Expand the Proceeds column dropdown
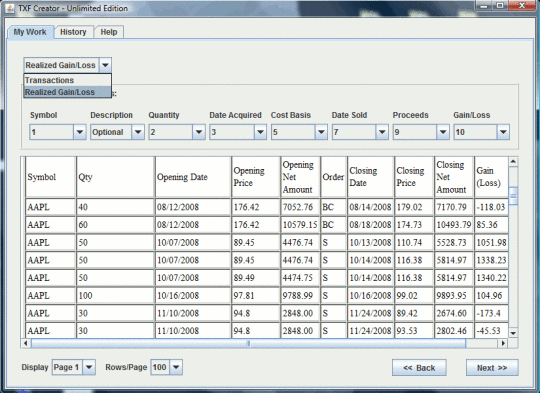Viewport: 540px width, 393px height. coord(443,132)
